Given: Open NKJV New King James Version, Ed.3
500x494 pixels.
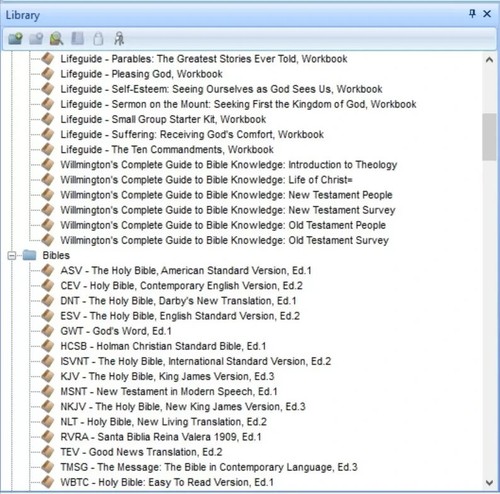Looking at the screenshot, I should (x=183, y=407).
